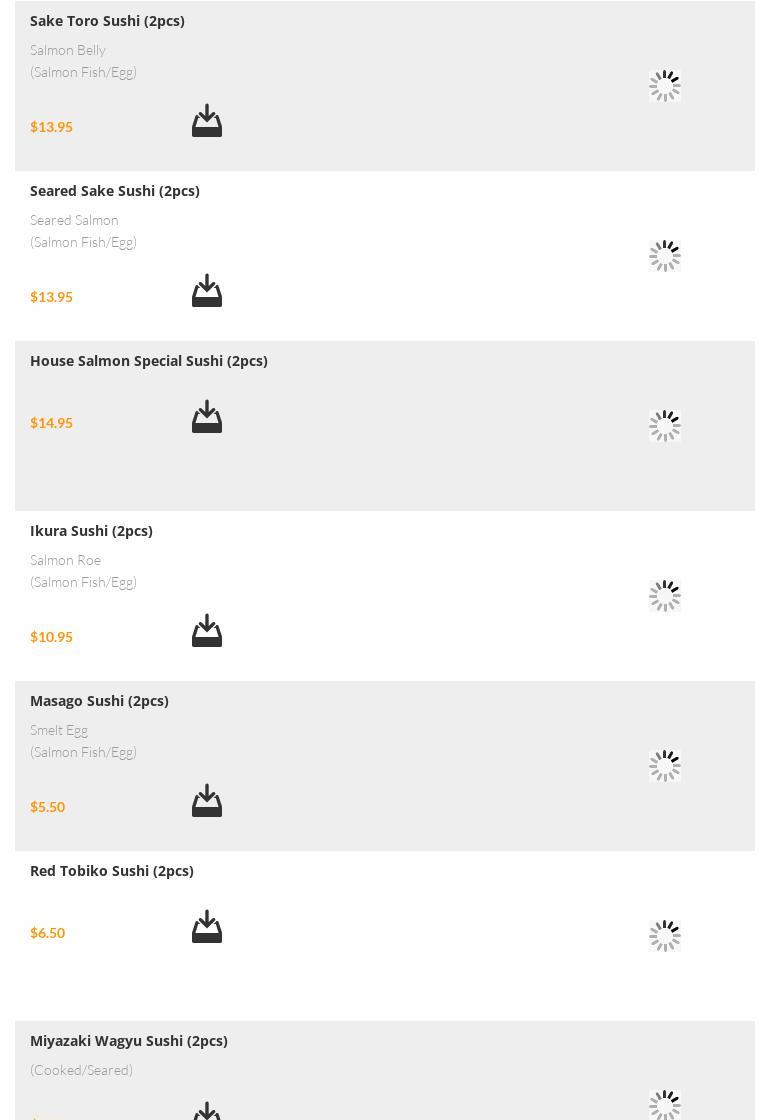The height and width of the screenshot is (1120, 770).
Task: Select House Salmon Special Sushi title
Action: point(149,361)
